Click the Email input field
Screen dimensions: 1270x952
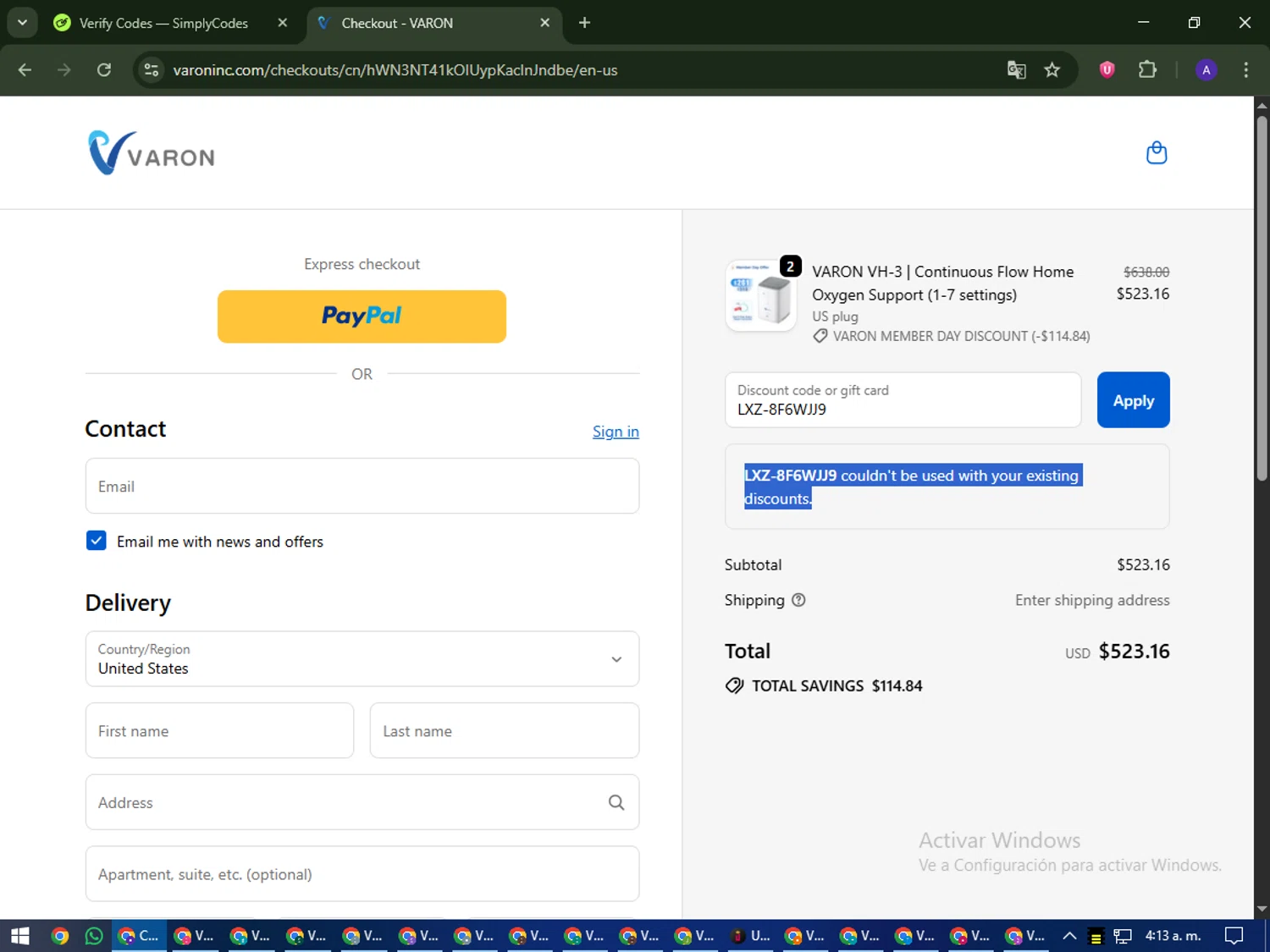(x=362, y=487)
